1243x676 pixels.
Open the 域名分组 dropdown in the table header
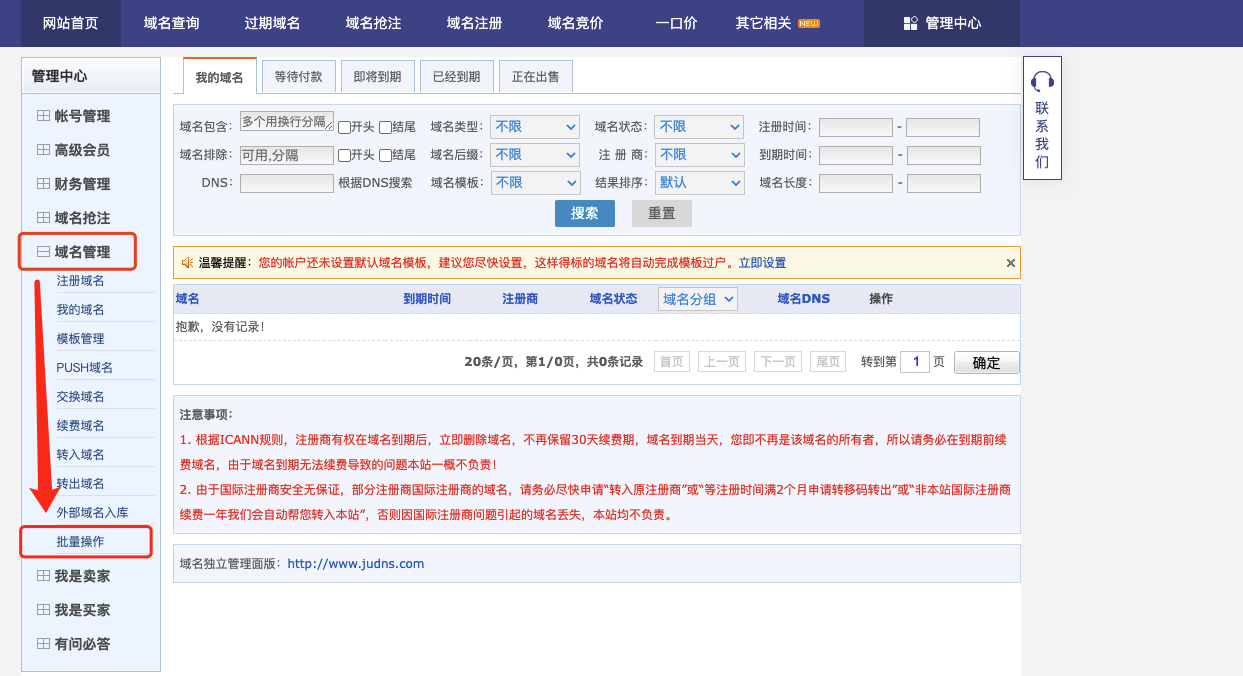[698, 299]
